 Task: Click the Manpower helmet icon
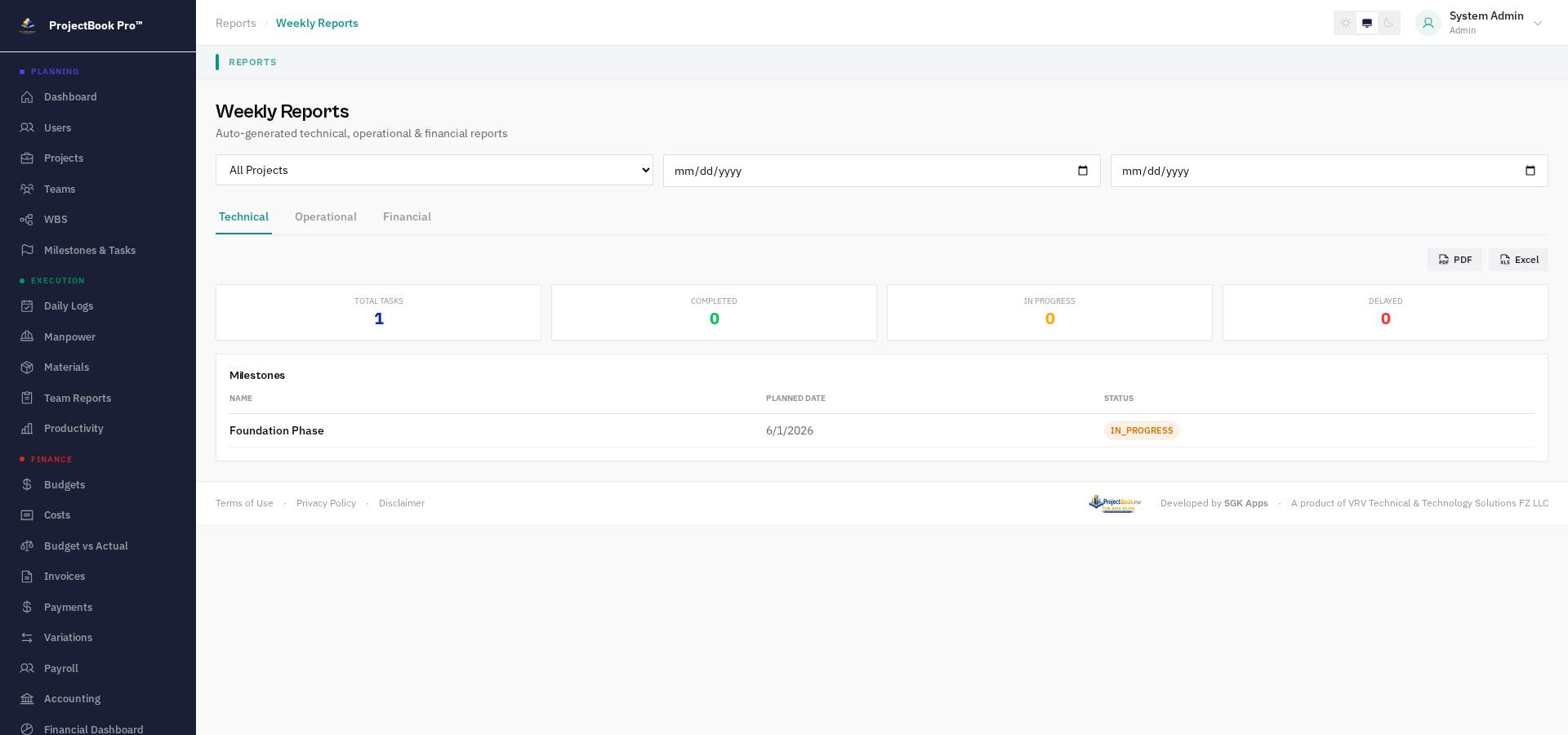[27, 336]
